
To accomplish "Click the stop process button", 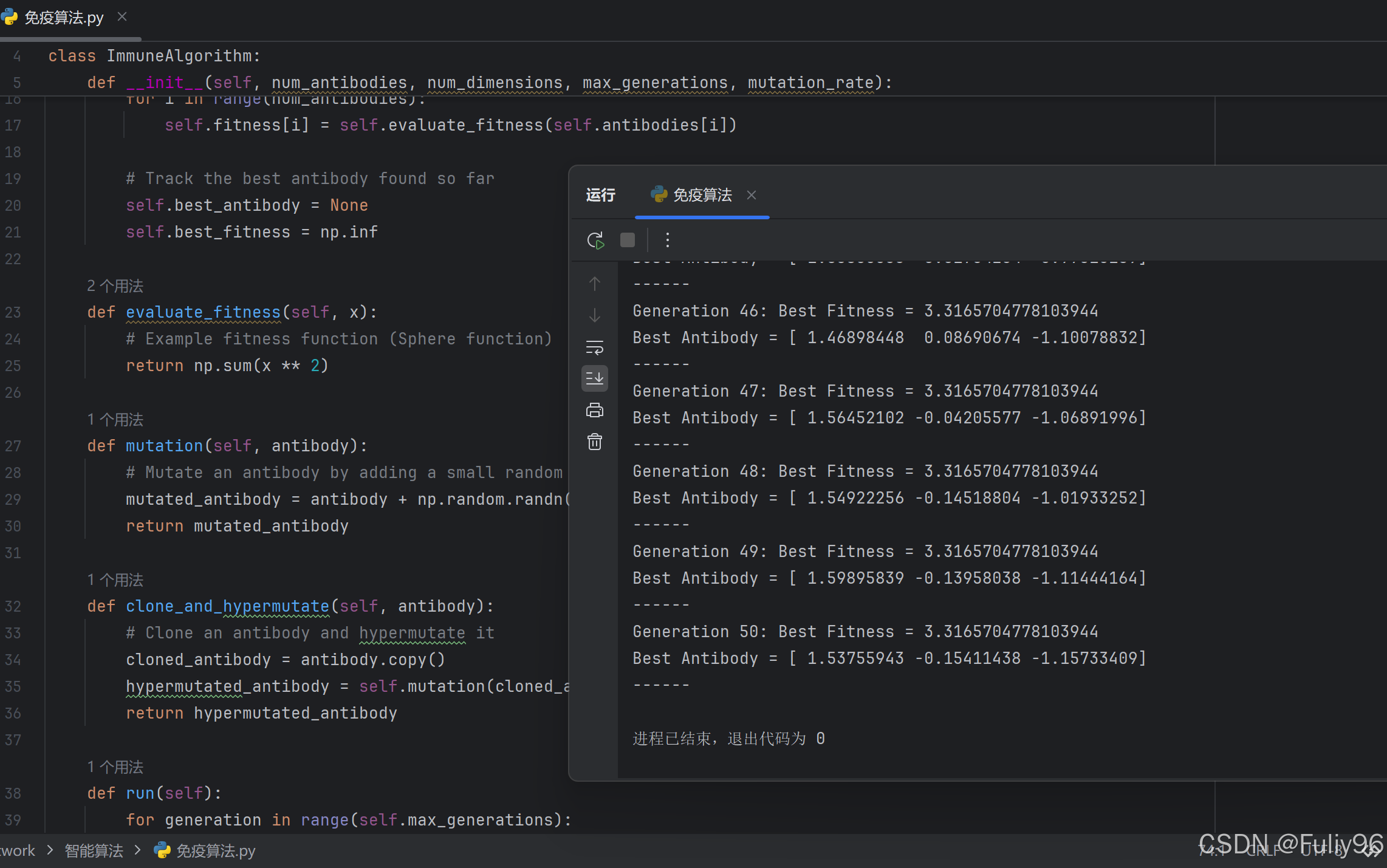I will 628,240.
